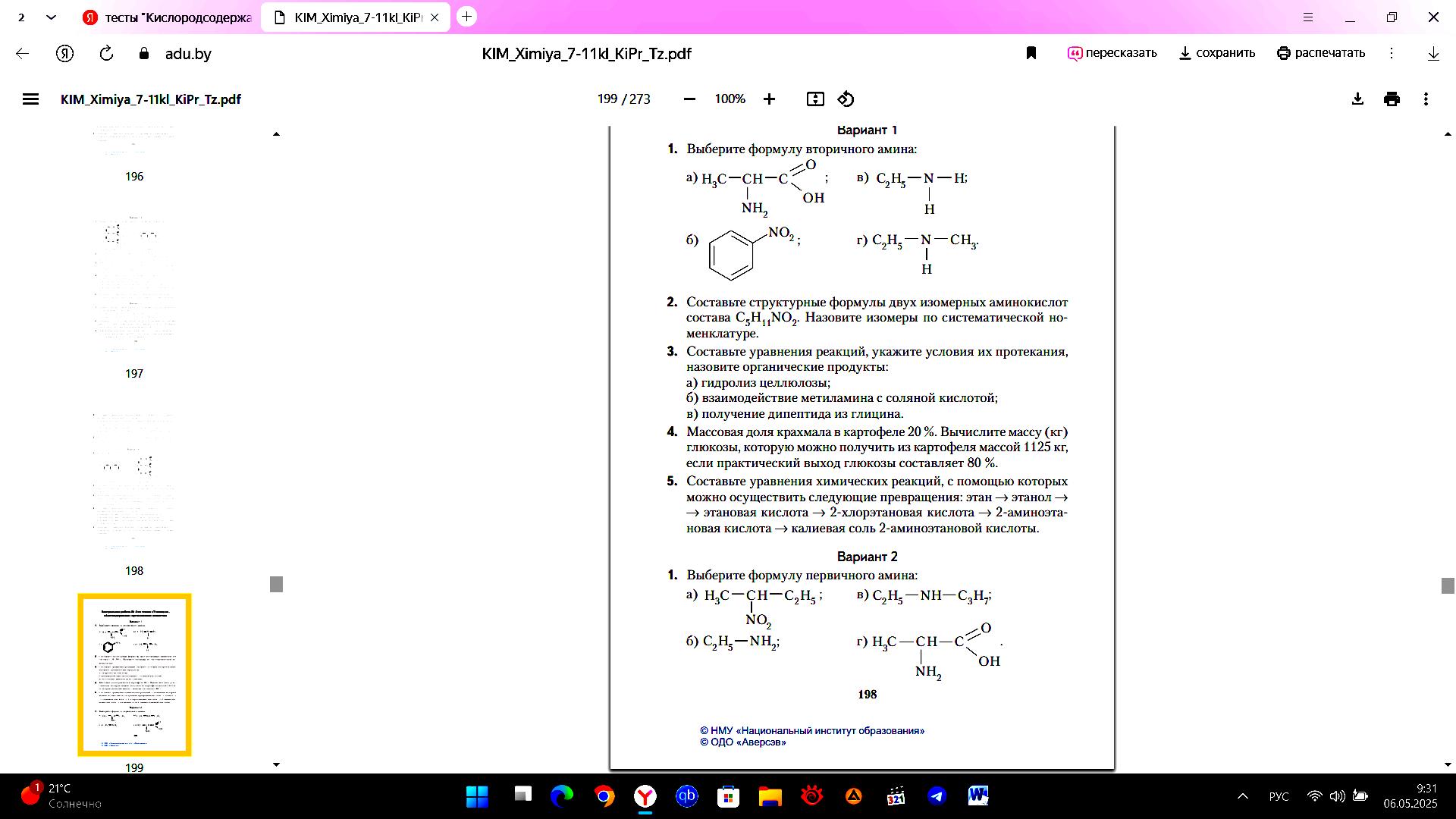This screenshot has height=819, width=1456.
Task: Zoom in with the plus button
Action: pyautogui.click(x=769, y=99)
